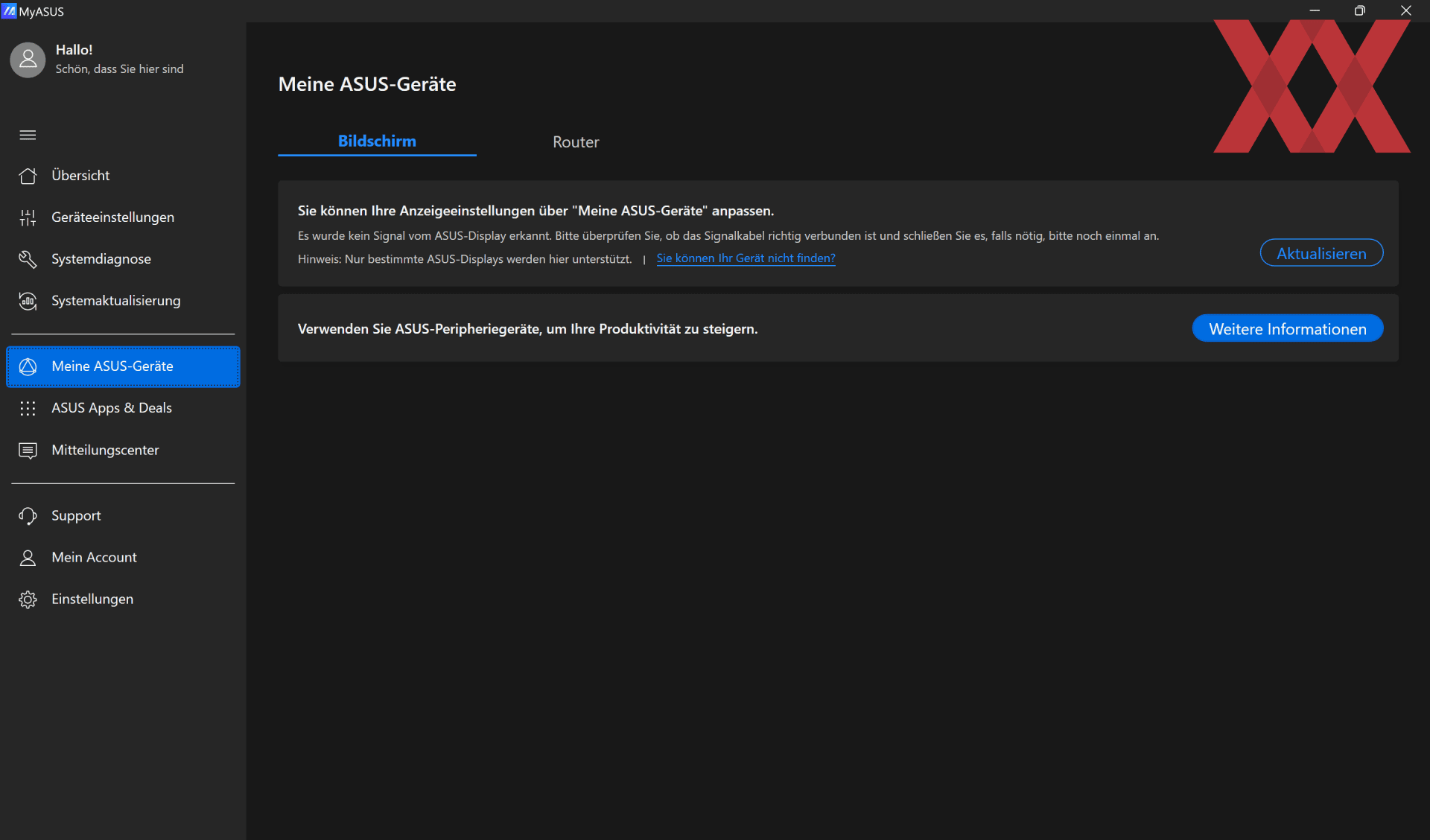Click the 'Verwenden Sie ASUS-Peripheriegeräte' message
The image size is (1430, 840).
click(527, 329)
